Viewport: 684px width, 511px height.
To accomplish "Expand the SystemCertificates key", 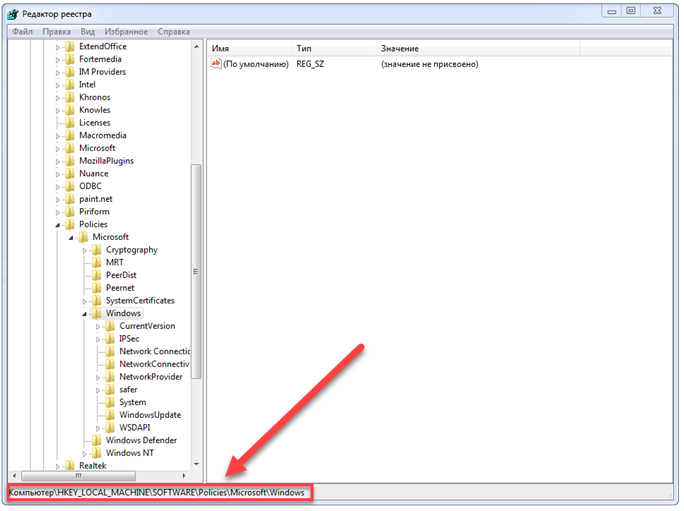I will [x=86, y=301].
